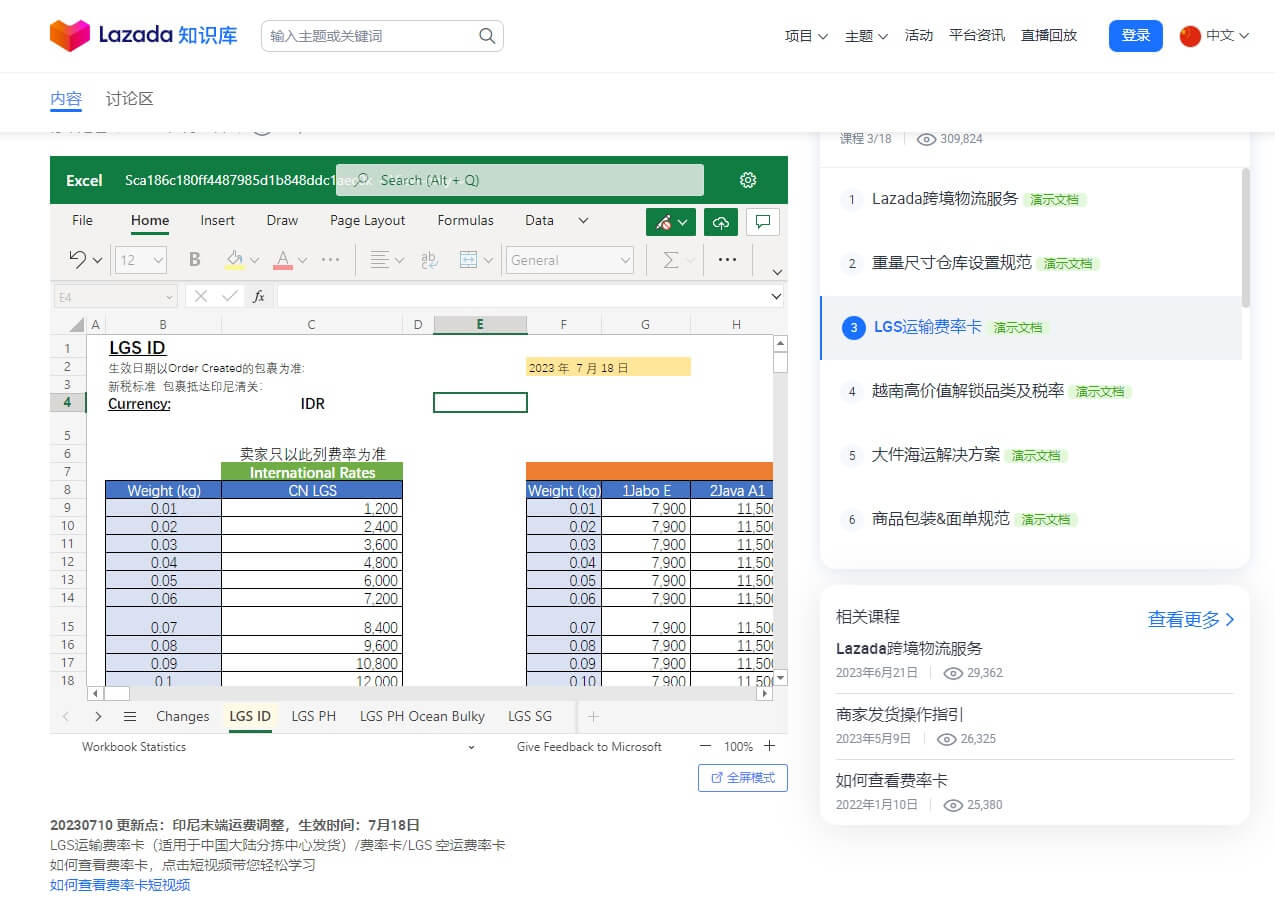
Task: Select column header F
Action: point(564,324)
